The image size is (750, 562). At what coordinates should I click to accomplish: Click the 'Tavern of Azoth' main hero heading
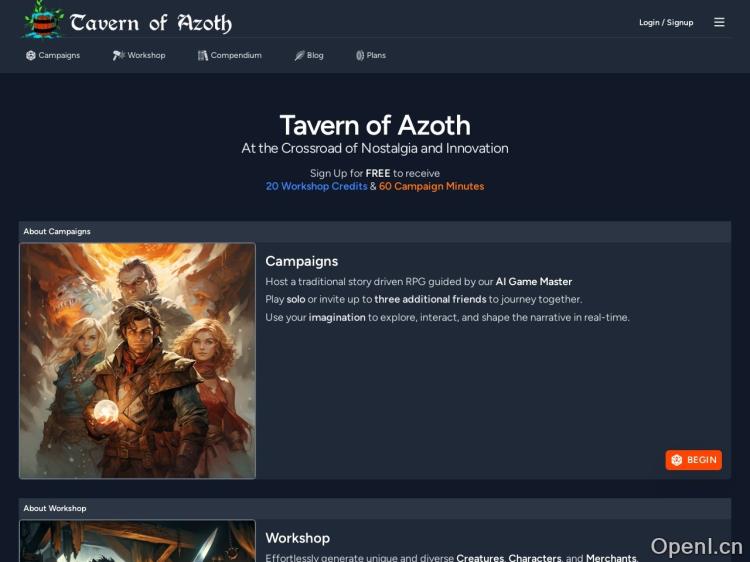[x=375, y=125]
